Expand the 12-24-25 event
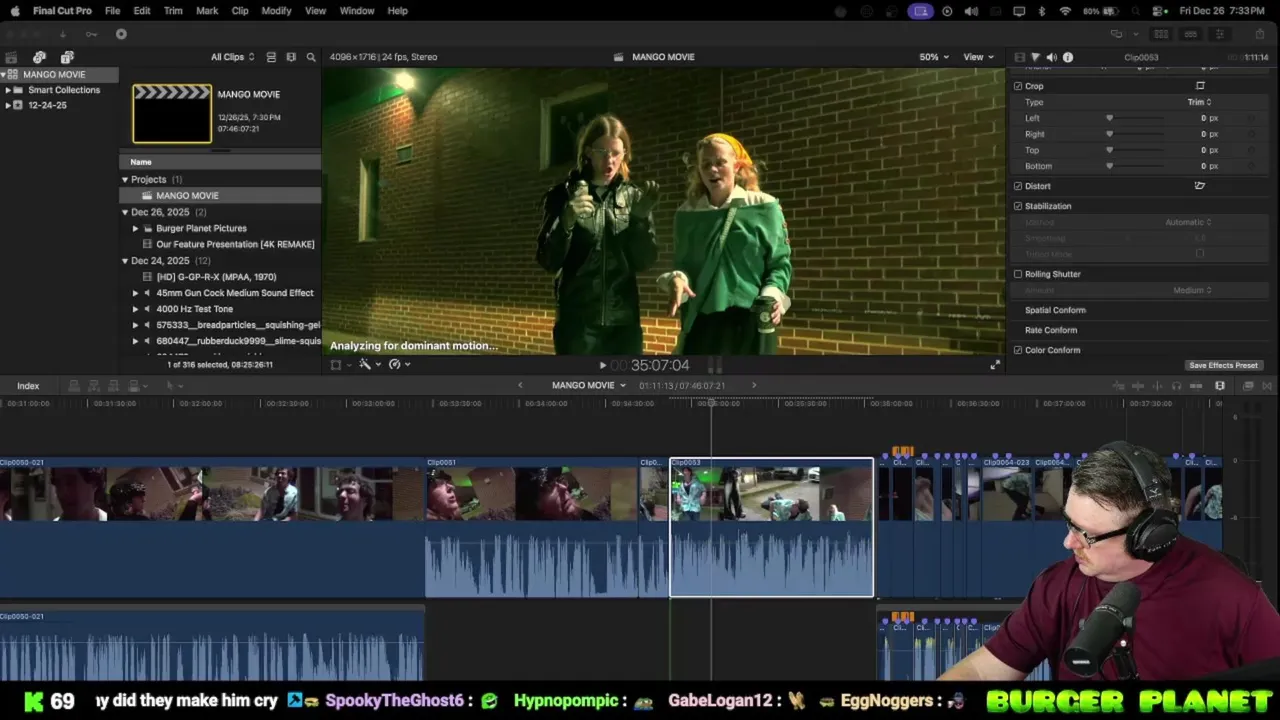Viewport: 1280px width, 720px height. click(x=8, y=105)
